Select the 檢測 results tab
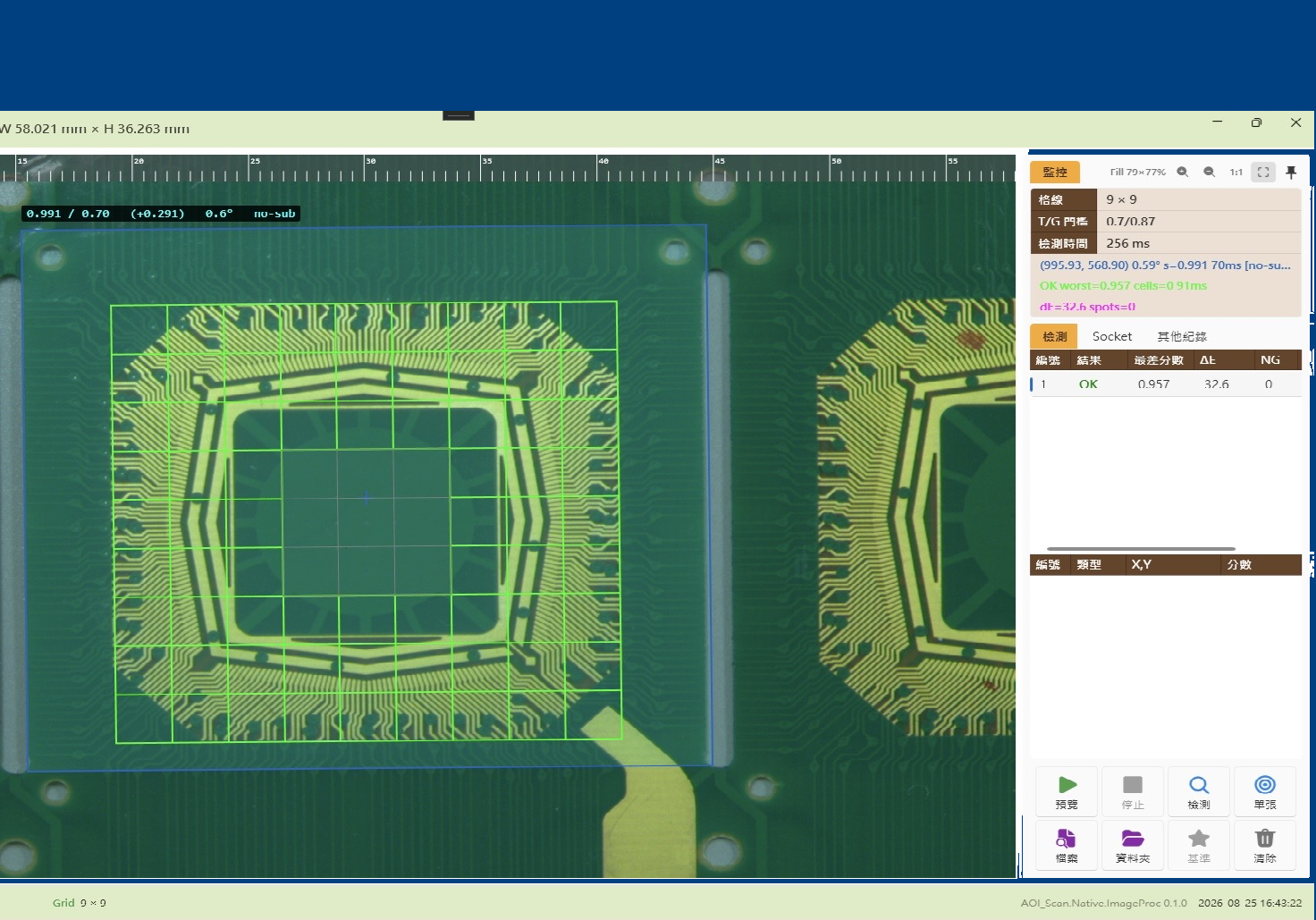This screenshot has height=920, width=1316. click(x=1054, y=336)
